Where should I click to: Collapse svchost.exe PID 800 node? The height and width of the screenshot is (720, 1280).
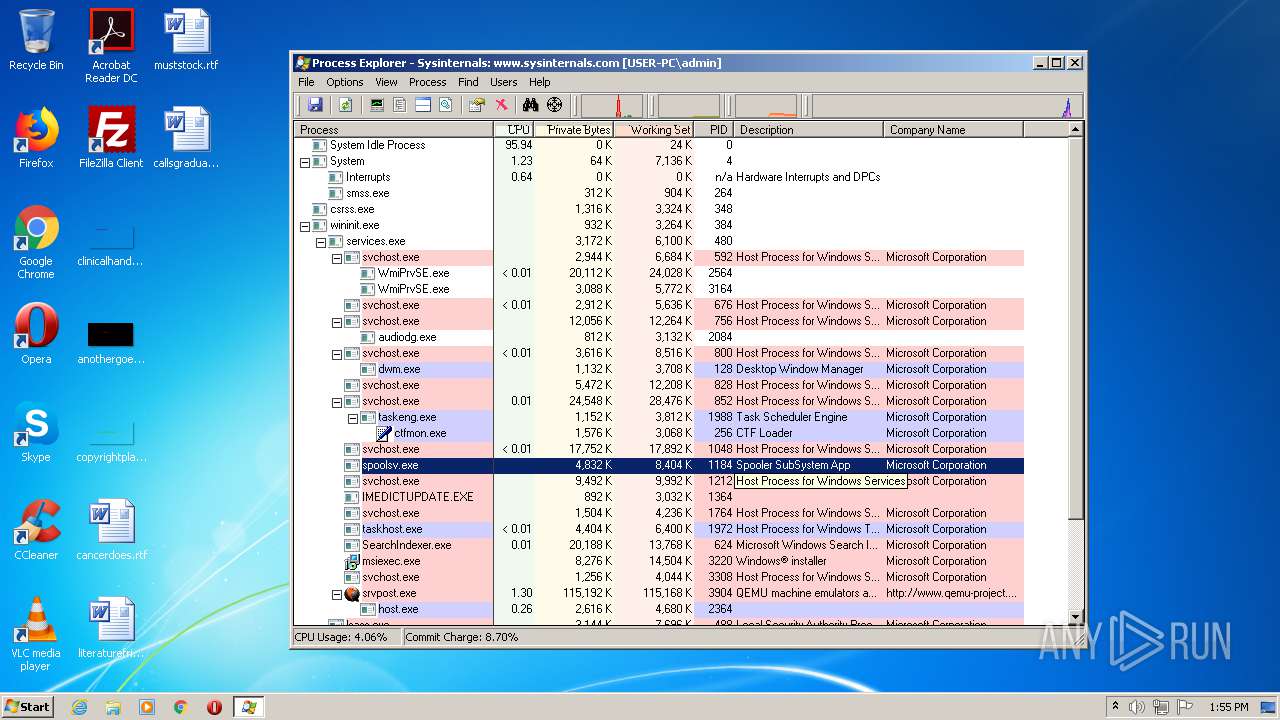(337, 353)
